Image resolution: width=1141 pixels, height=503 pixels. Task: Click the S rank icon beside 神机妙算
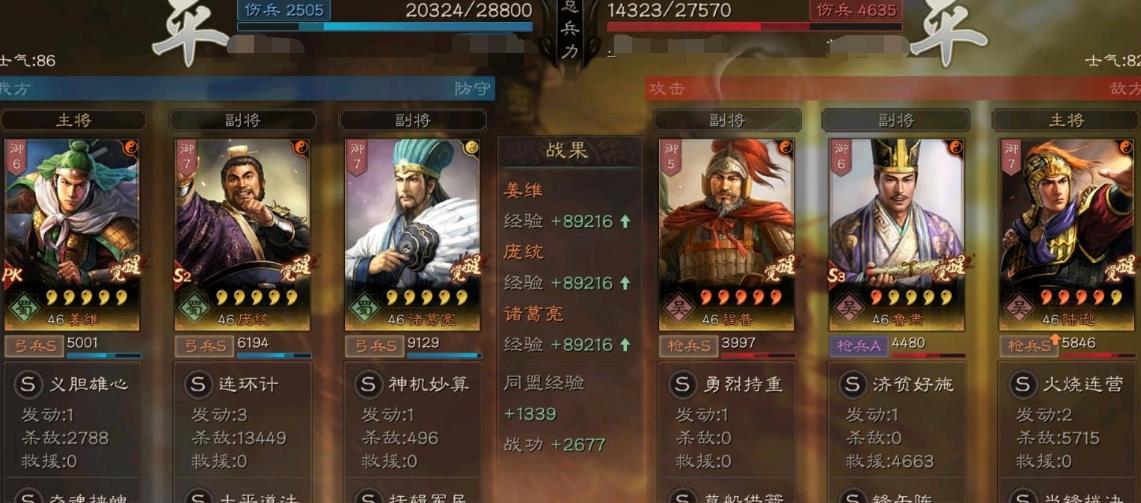click(x=368, y=384)
